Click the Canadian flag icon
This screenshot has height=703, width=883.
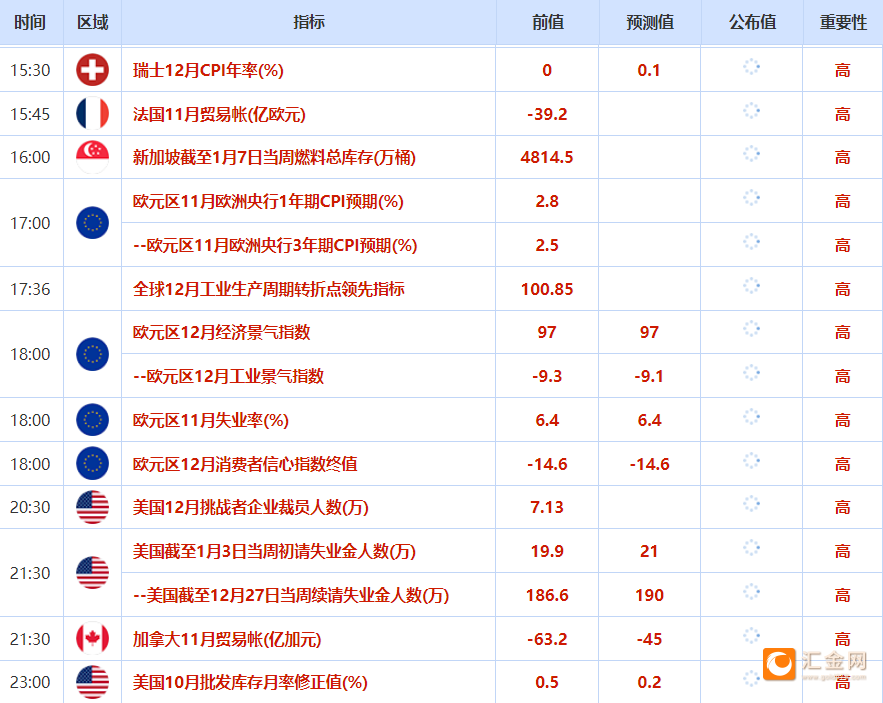[x=92, y=638]
